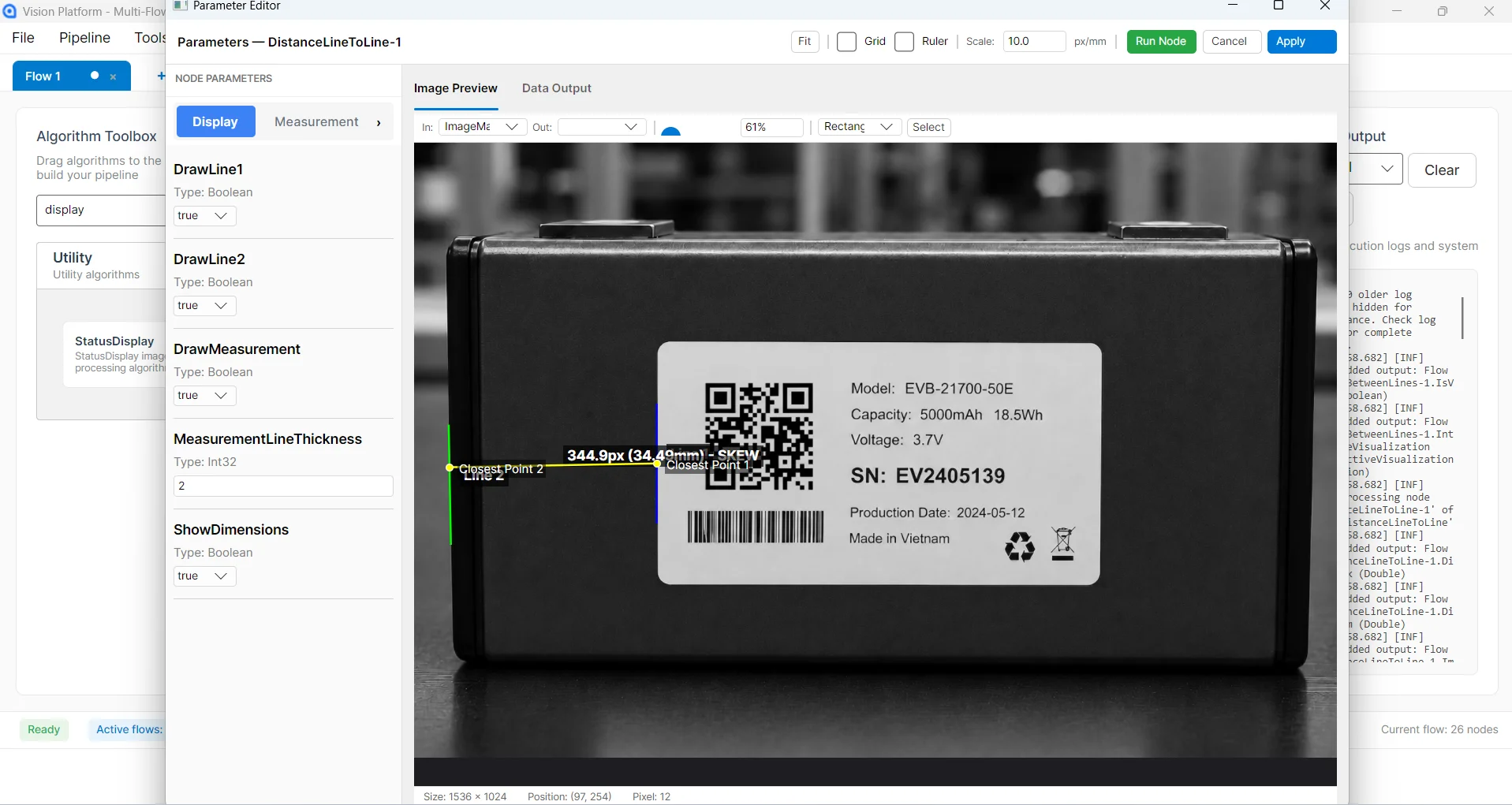Open the File menu
This screenshot has width=1512, height=805.
(23, 38)
